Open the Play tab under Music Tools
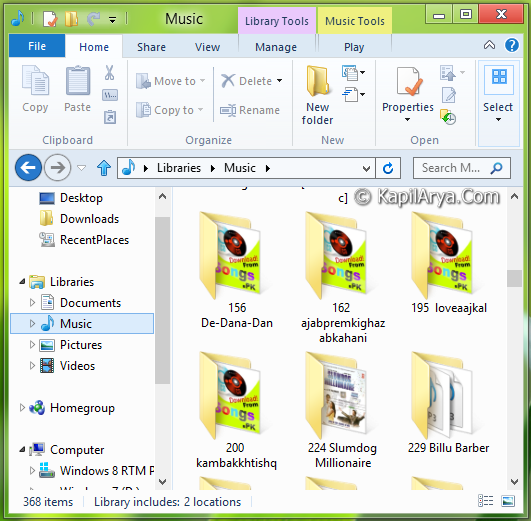Screen dimensions: 531x521 click(354, 47)
